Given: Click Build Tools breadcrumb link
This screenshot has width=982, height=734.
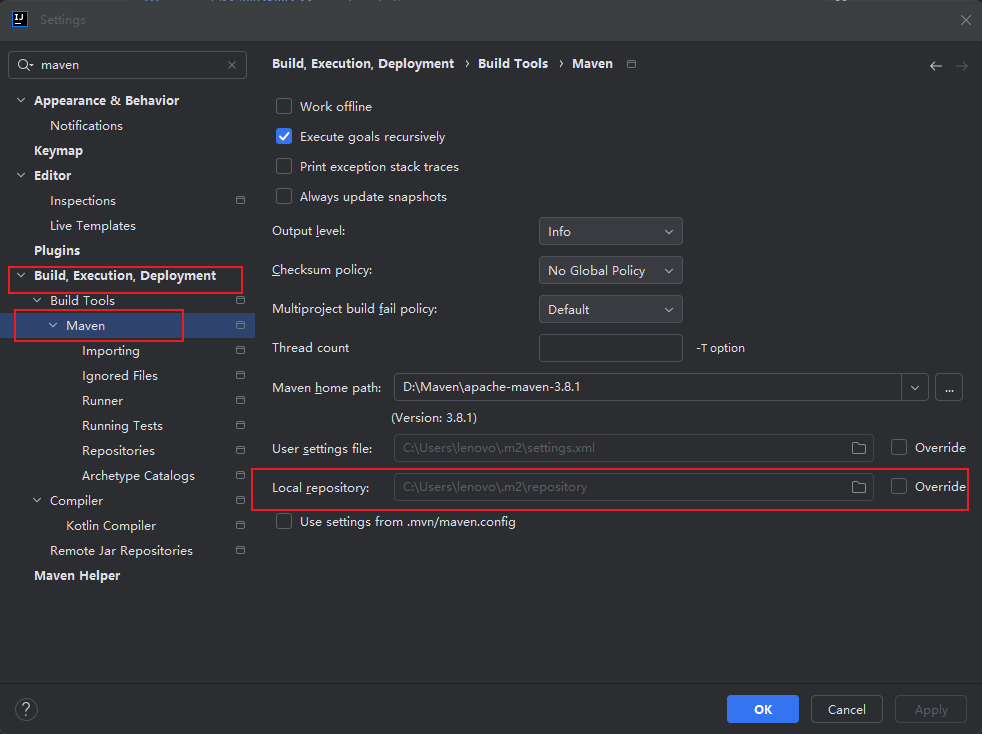Looking at the screenshot, I should tap(513, 64).
